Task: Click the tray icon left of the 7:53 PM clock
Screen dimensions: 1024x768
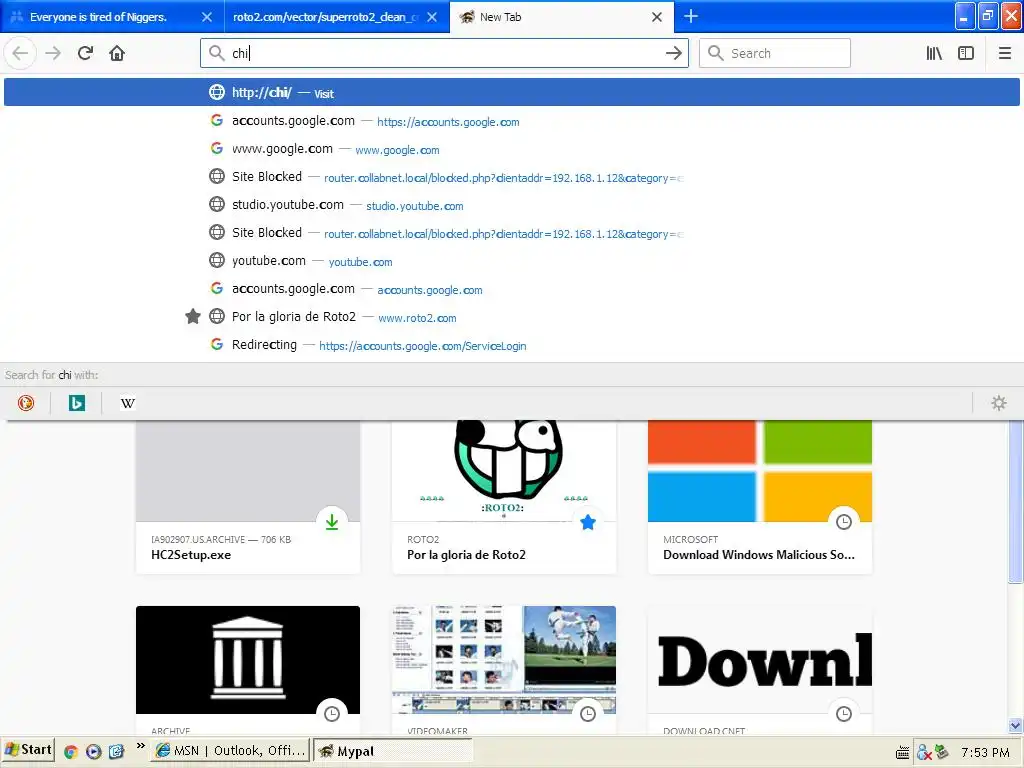Action: 941,752
